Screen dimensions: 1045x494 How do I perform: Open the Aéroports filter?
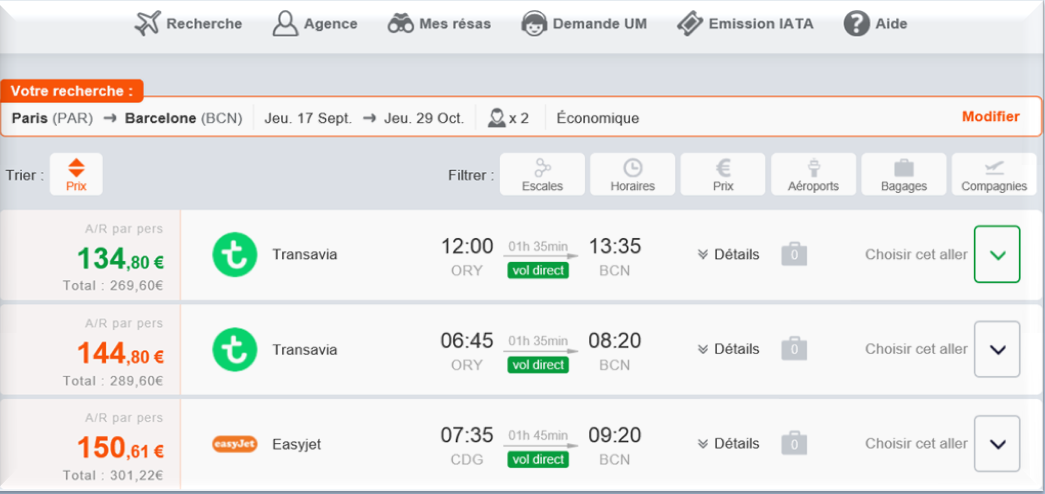813,174
